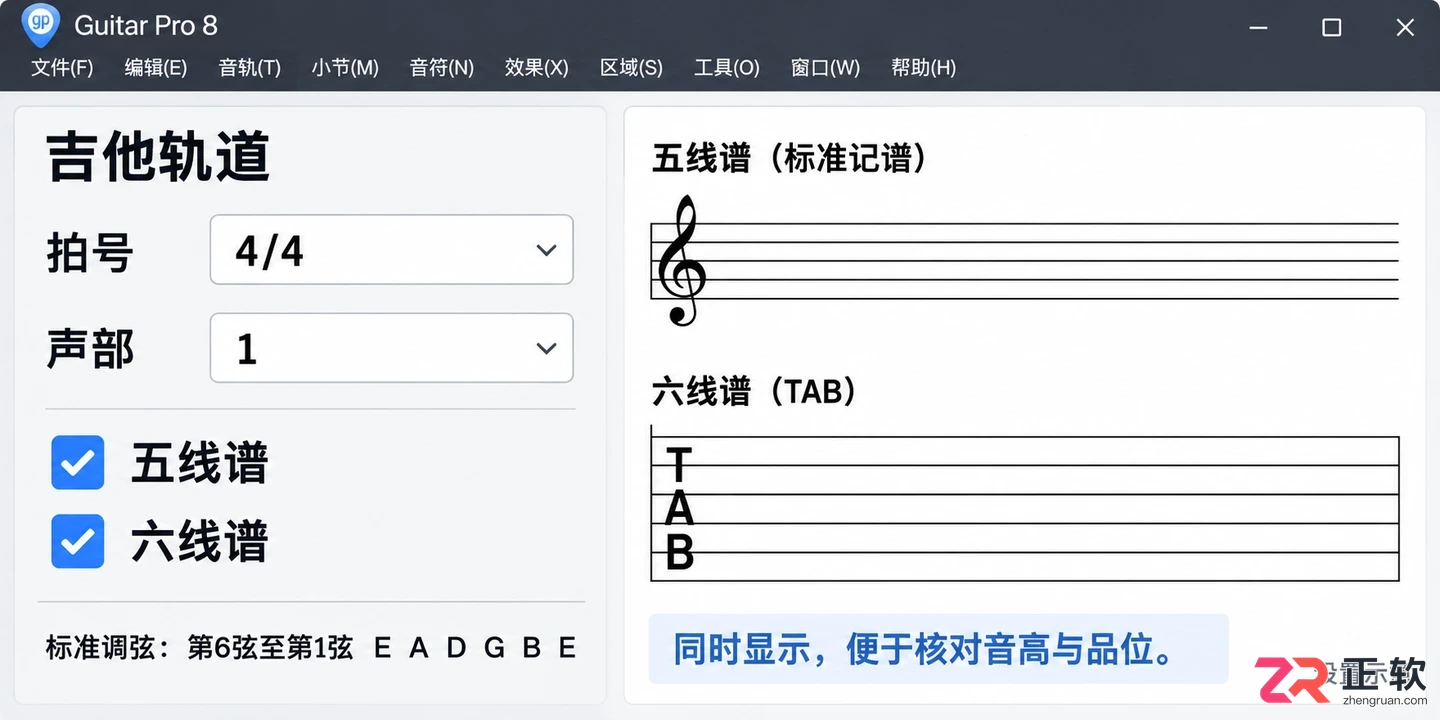Open the 工具(O) menu
This screenshot has height=720, width=1440.
tap(727, 68)
